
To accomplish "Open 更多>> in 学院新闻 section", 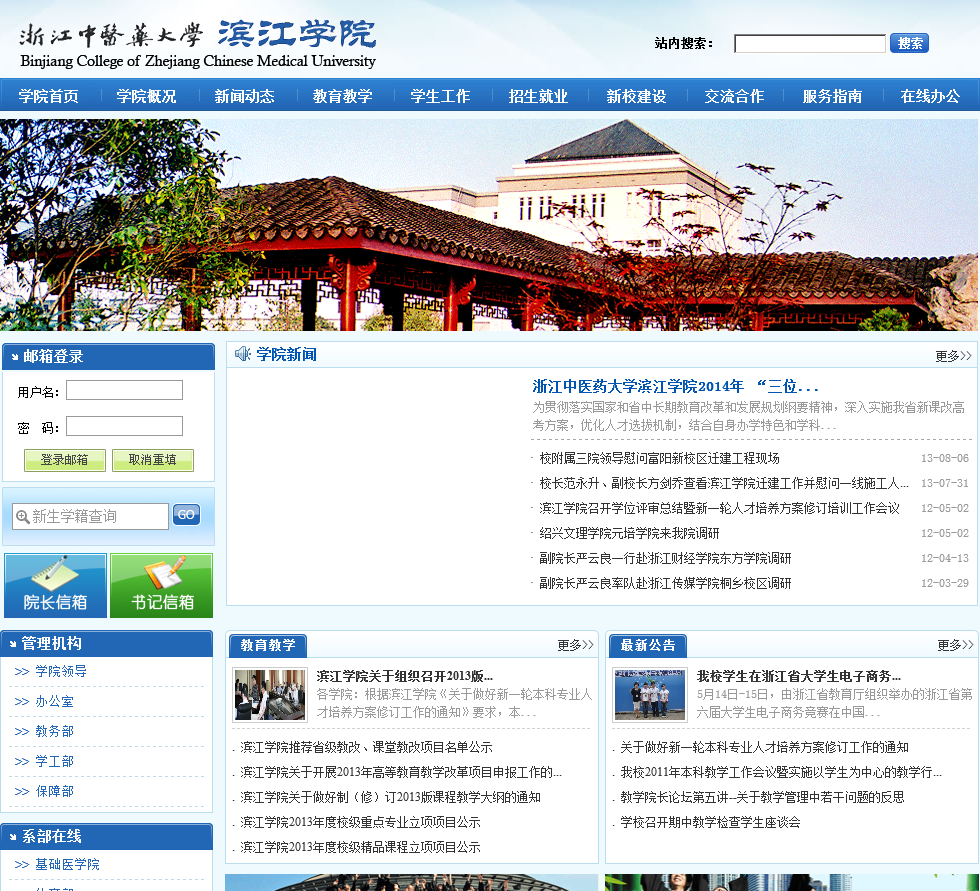I will coord(953,356).
